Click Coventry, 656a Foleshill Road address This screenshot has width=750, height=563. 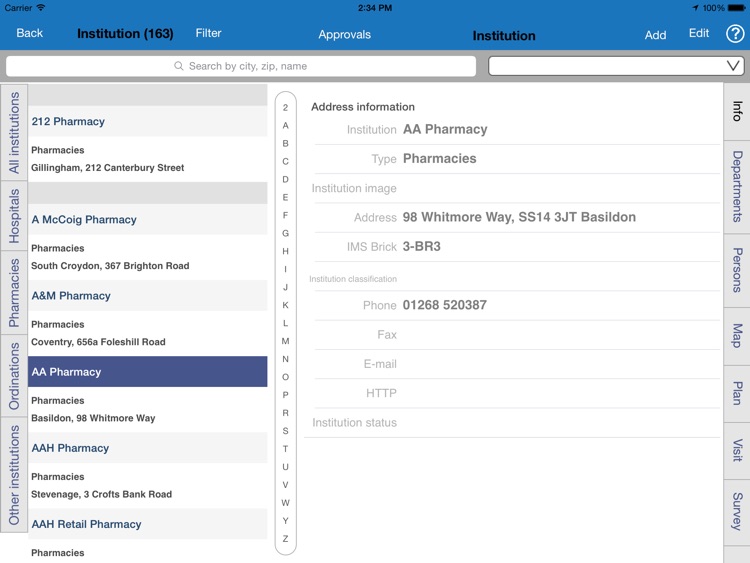click(98, 342)
